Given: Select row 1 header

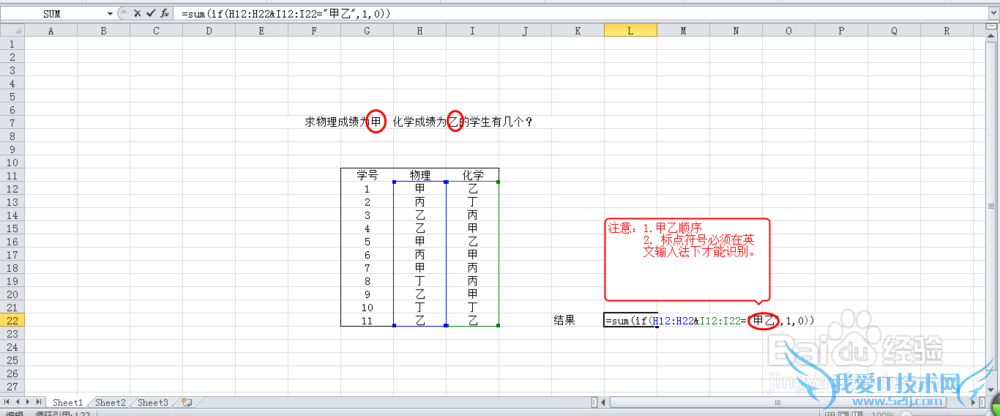Looking at the screenshot, I should pos(13,43).
